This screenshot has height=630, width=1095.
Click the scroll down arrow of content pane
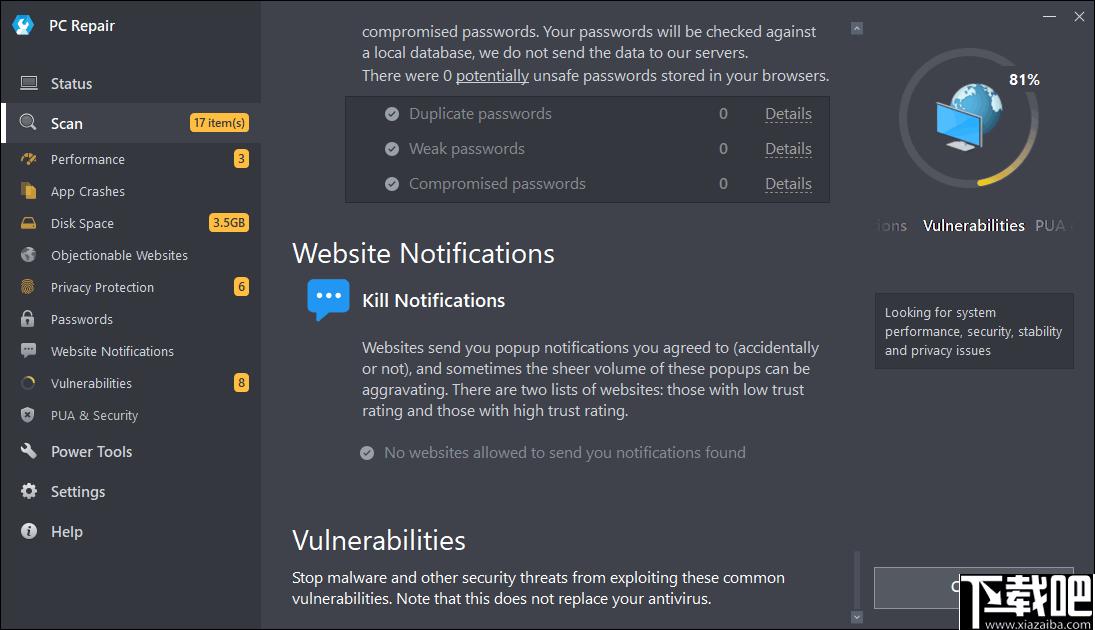pyautogui.click(x=857, y=617)
